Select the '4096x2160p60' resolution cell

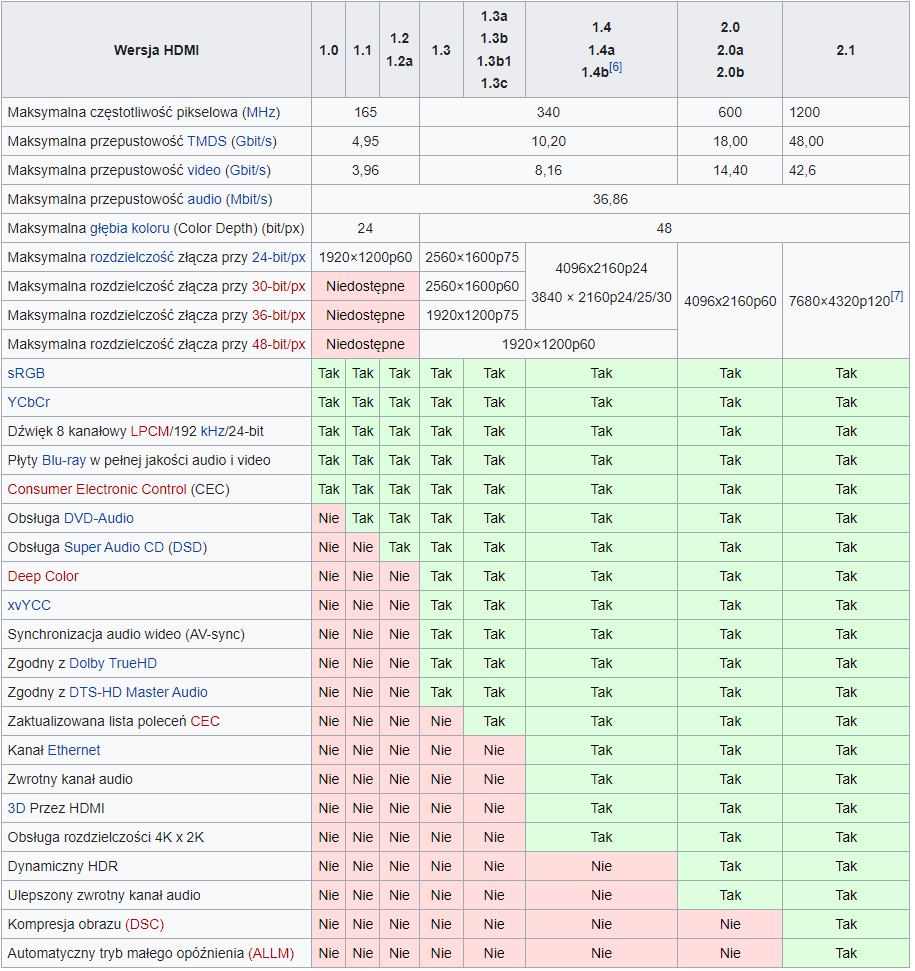pyautogui.click(x=730, y=302)
